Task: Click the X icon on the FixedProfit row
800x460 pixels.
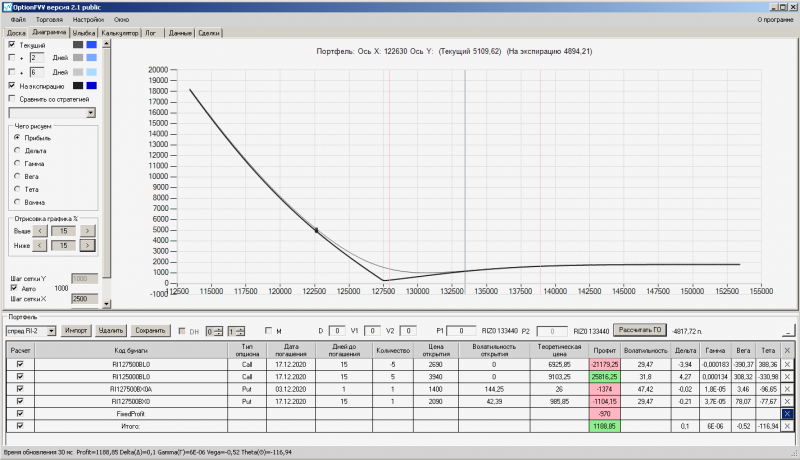Action: (x=787, y=414)
